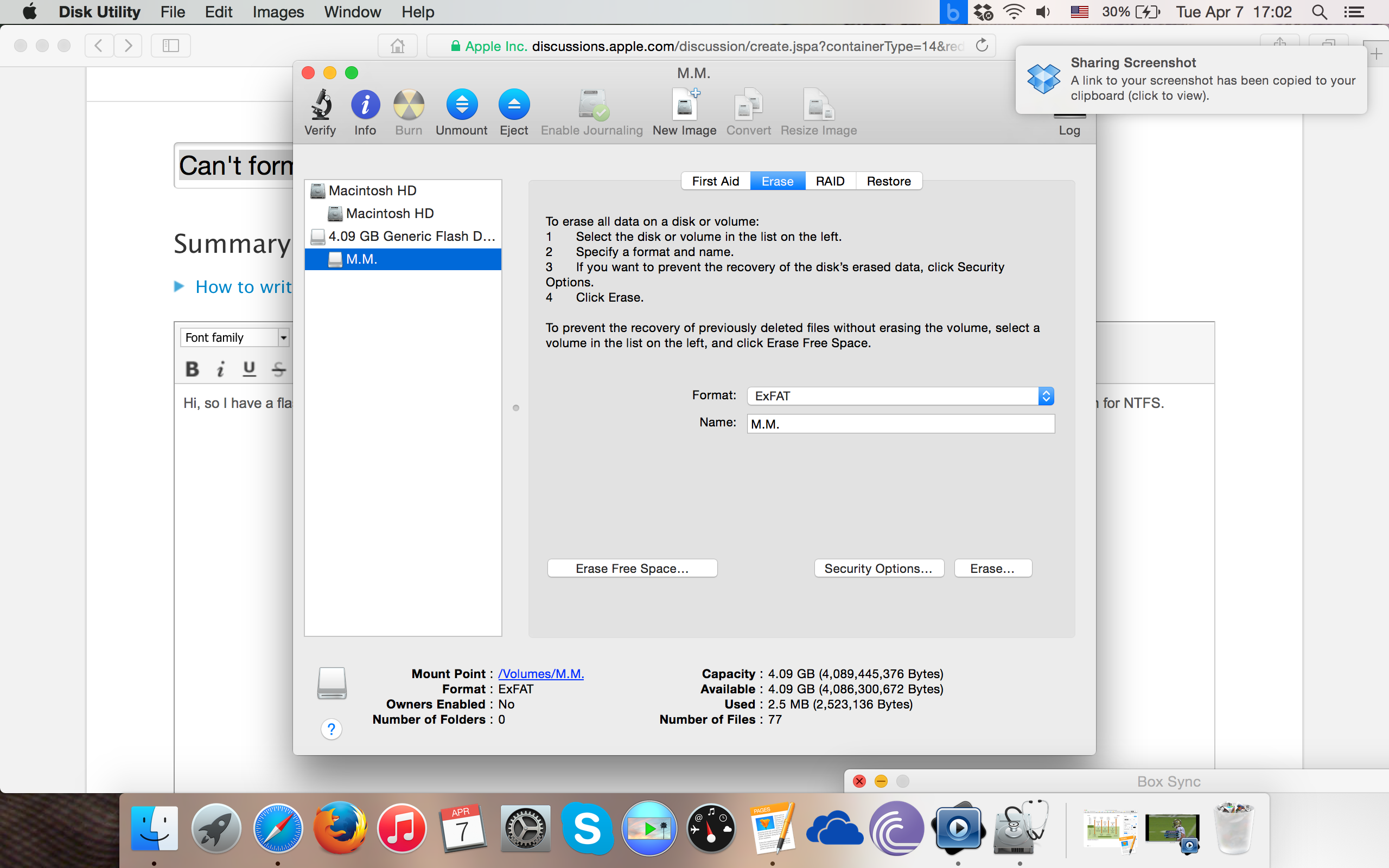The image size is (1389, 868).
Task: Click the New Image toolbar icon
Action: 684,105
